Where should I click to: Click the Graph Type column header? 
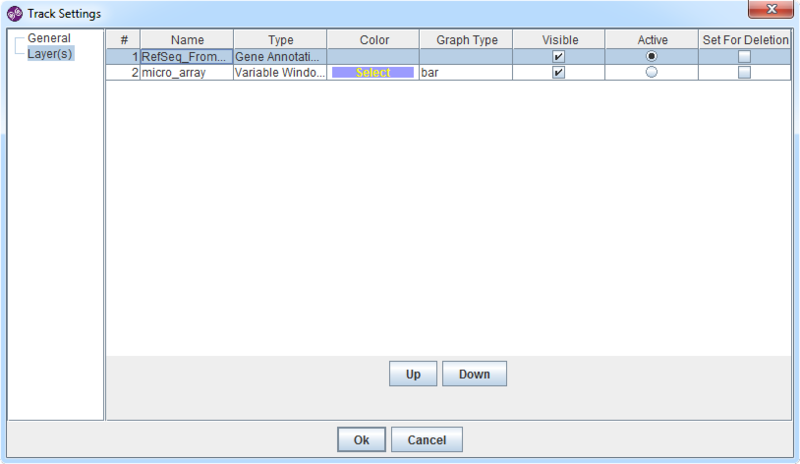(x=466, y=40)
